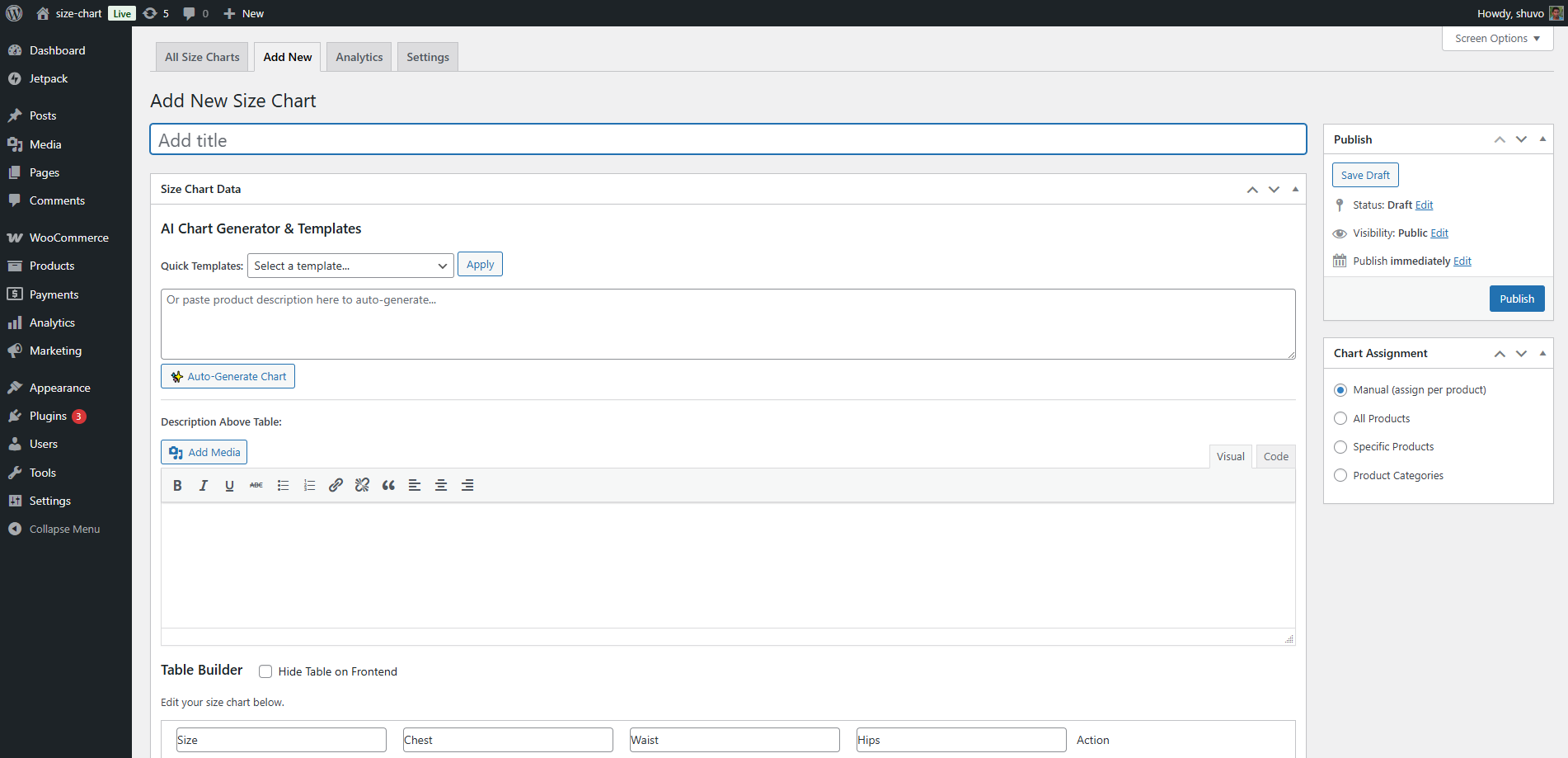The height and width of the screenshot is (758, 1568).
Task: Move Chart Assignment box down
Action: tap(1521, 354)
